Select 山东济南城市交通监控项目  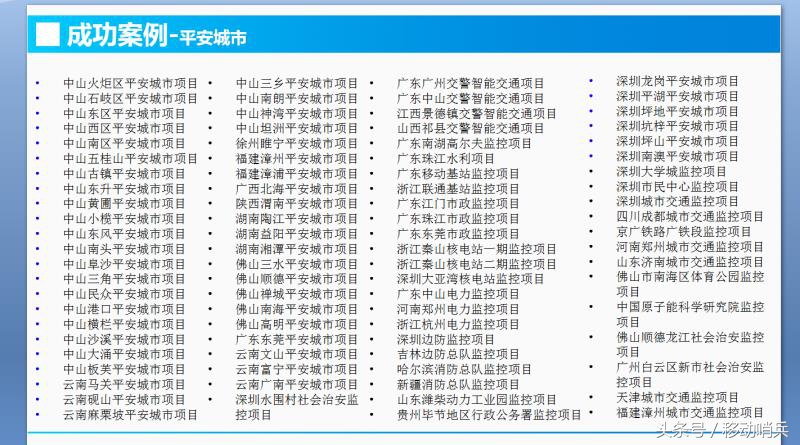[x=690, y=262]
